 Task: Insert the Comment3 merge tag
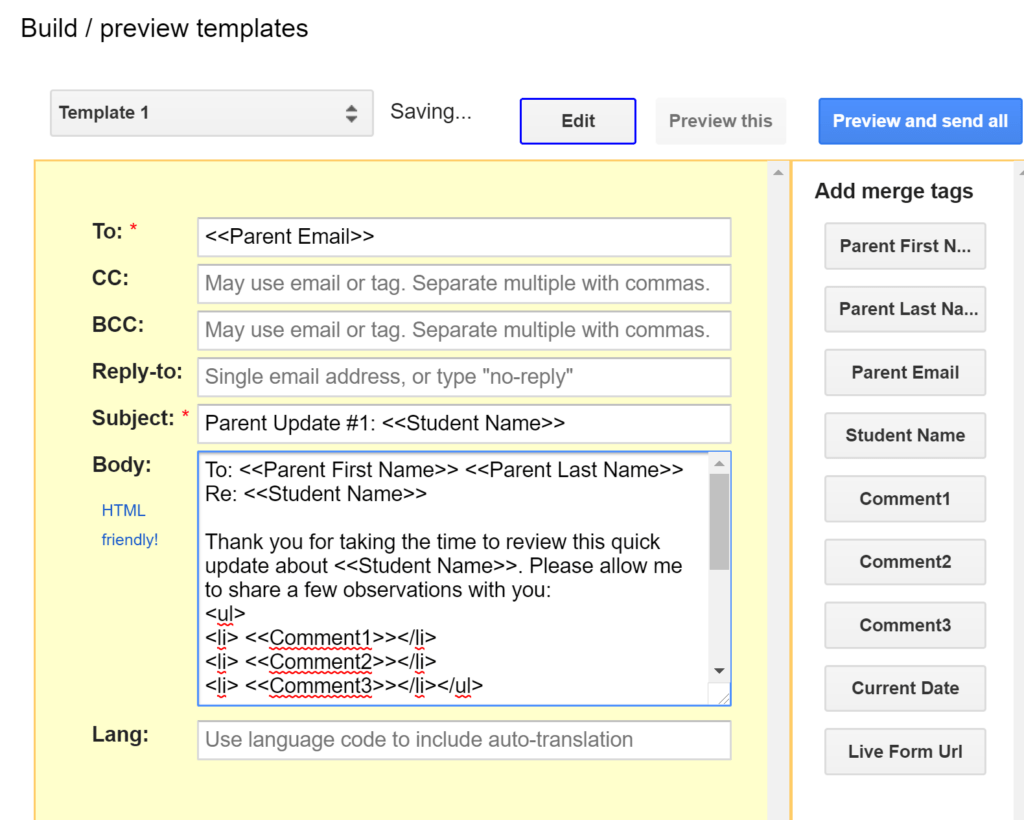905,625
